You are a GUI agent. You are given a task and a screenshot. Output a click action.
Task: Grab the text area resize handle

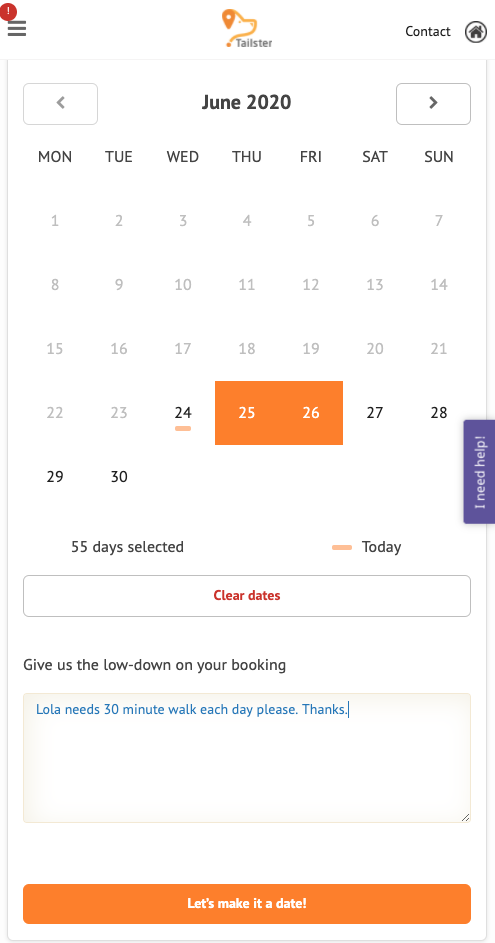point(465,817)
